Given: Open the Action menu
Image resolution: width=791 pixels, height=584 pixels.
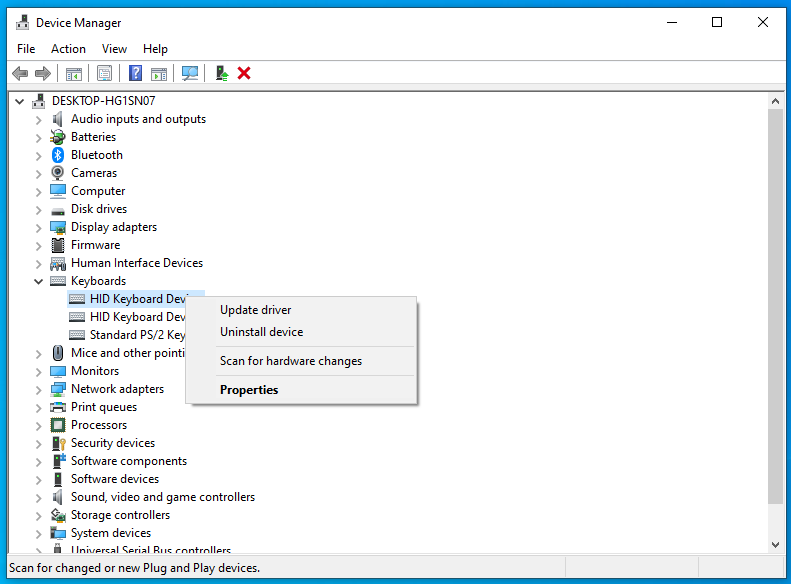Looking at the screenshot, I should pyautogui.click(x=68, y=49).
